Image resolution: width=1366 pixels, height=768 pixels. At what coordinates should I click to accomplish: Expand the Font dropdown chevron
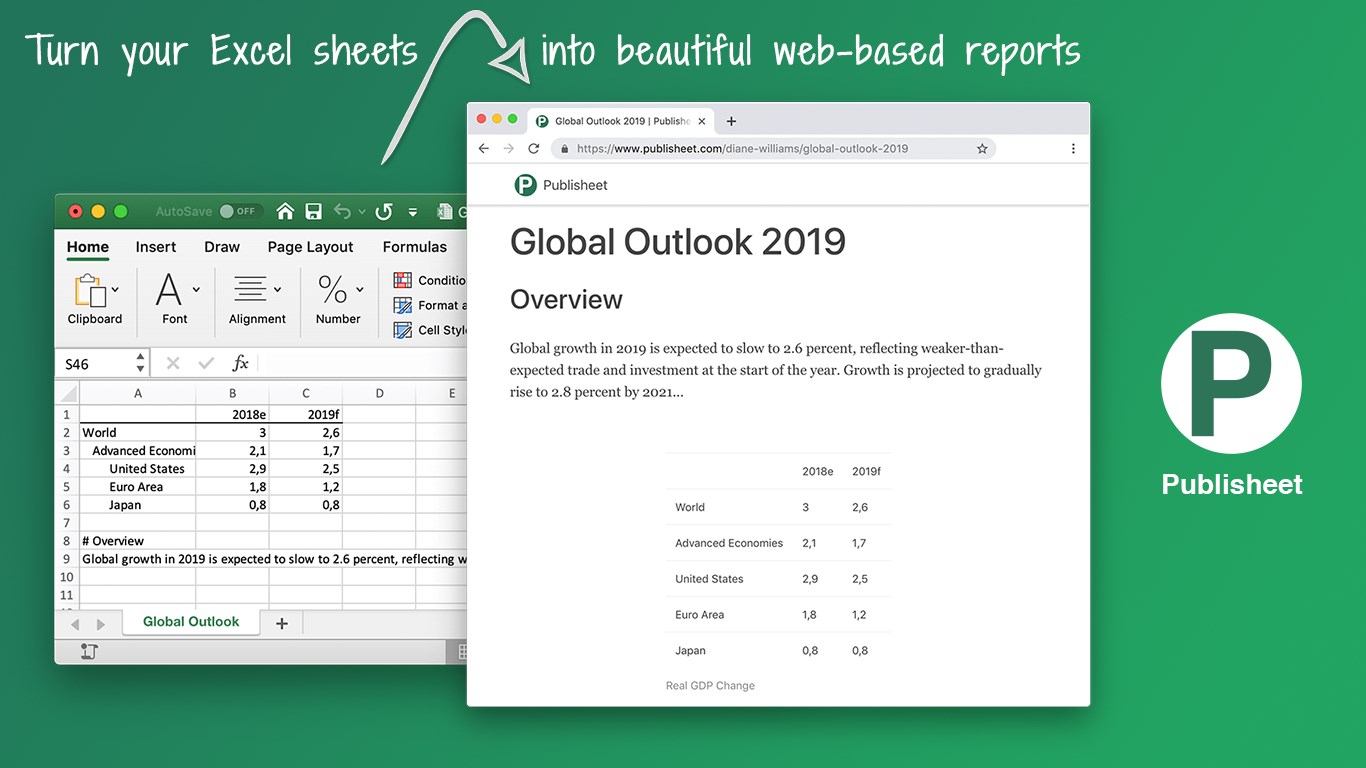pos(196,289)
